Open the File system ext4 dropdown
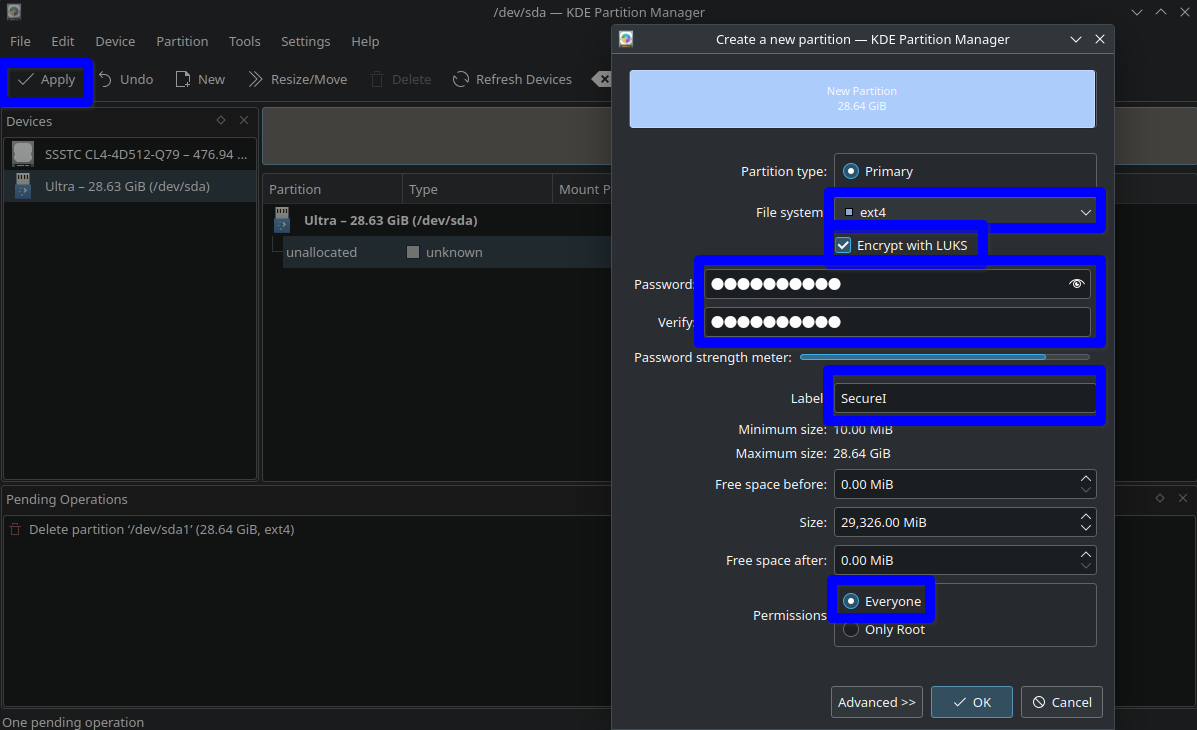The width and height of the screenshot is (1197, 730). tap(965, 212)
